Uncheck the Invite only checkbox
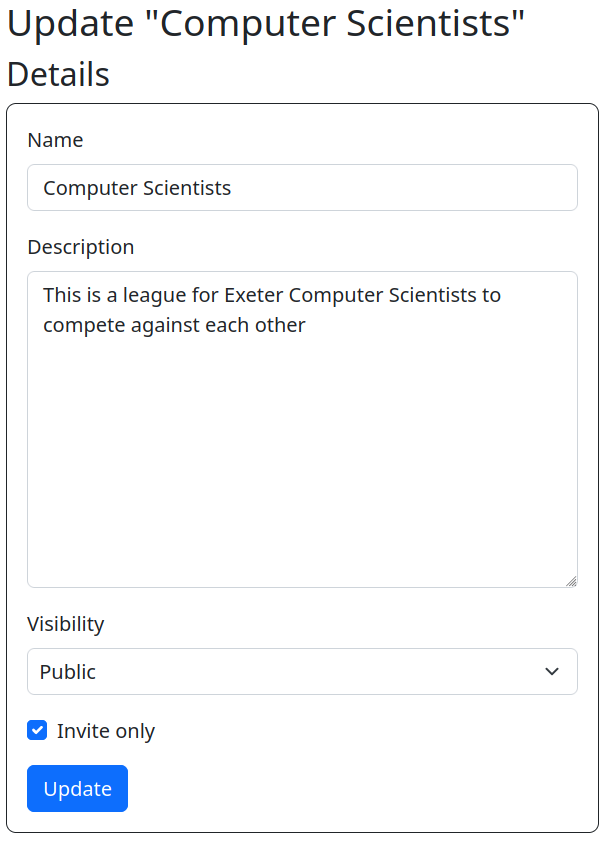This screenshot has height=848, width=615. pyautogui.click(x=37, y=731)
